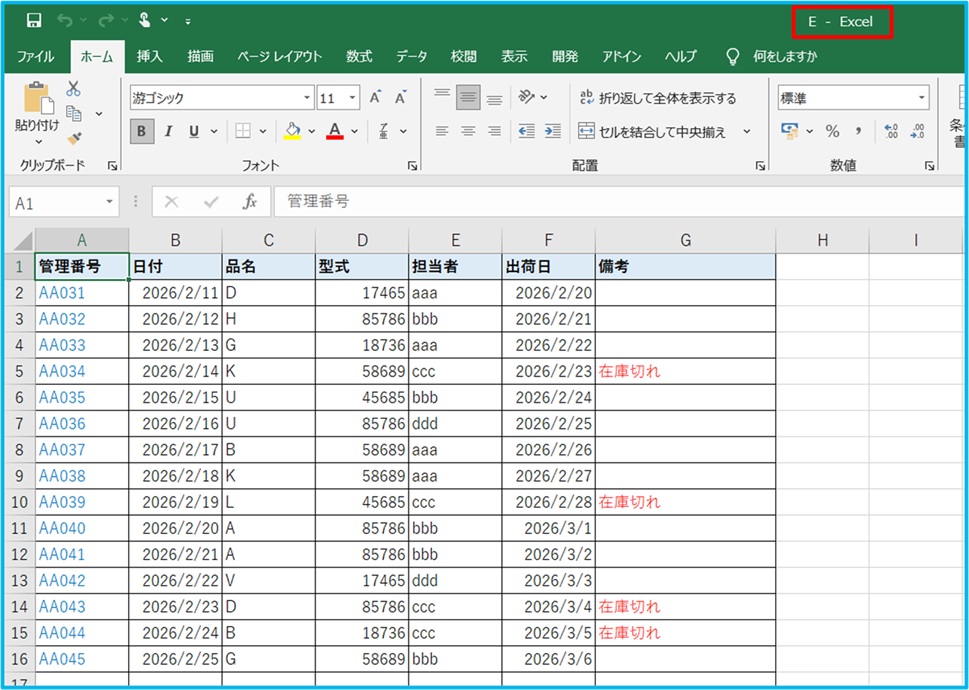Click the increase decimal places icon
The height and width of the screenshot is (690, 969).
pos(891,131)
